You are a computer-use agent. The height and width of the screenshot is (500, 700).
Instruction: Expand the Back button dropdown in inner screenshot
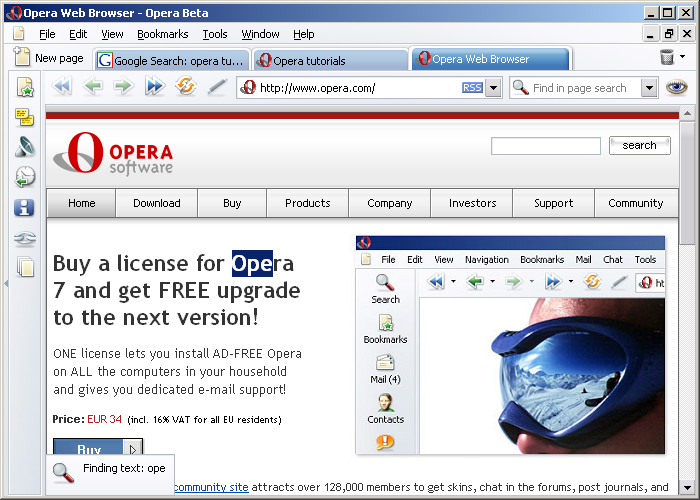pyautogui.click(x=493, y=283)
